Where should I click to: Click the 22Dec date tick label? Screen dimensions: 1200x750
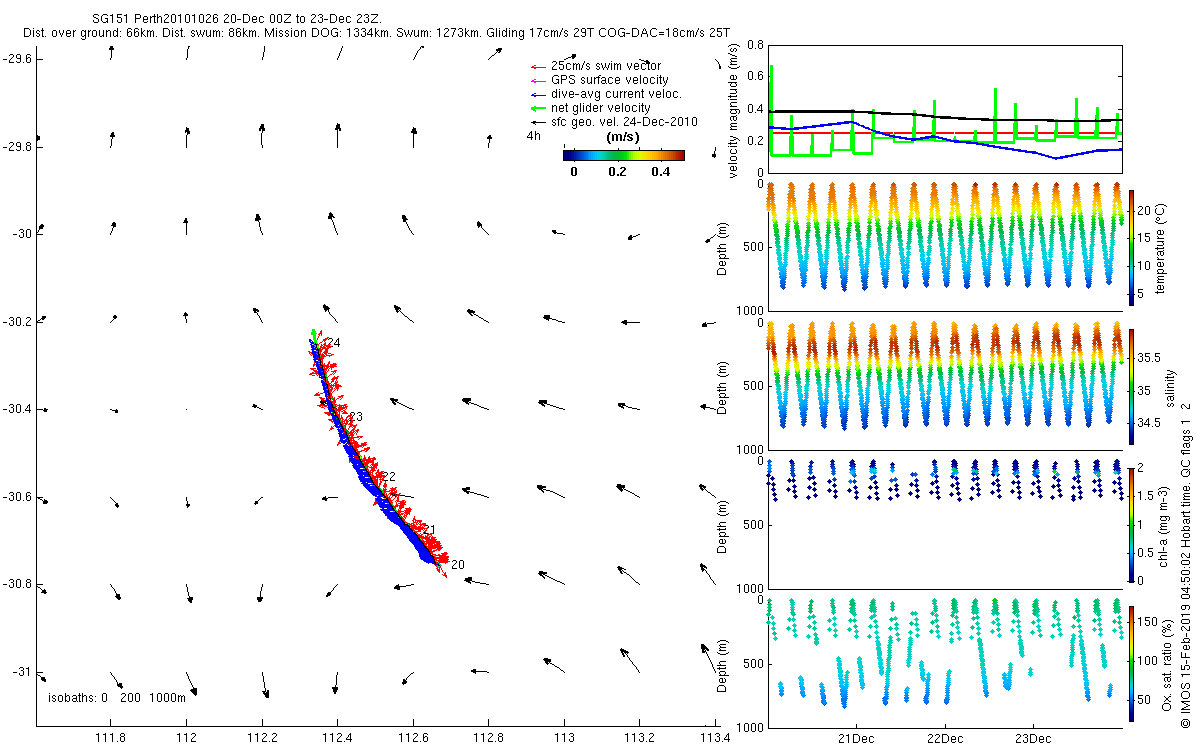945,739
